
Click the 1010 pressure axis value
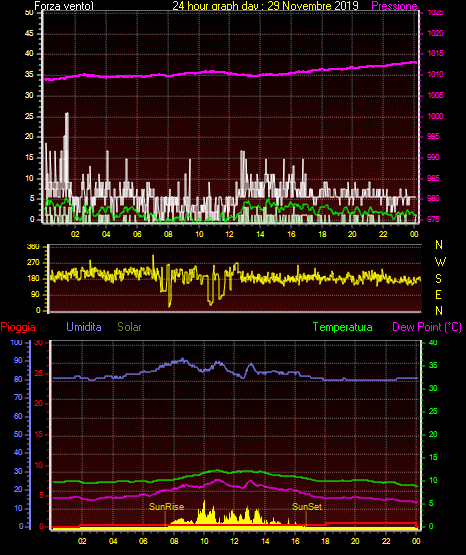pyautogui.click(x=435, y=74)
